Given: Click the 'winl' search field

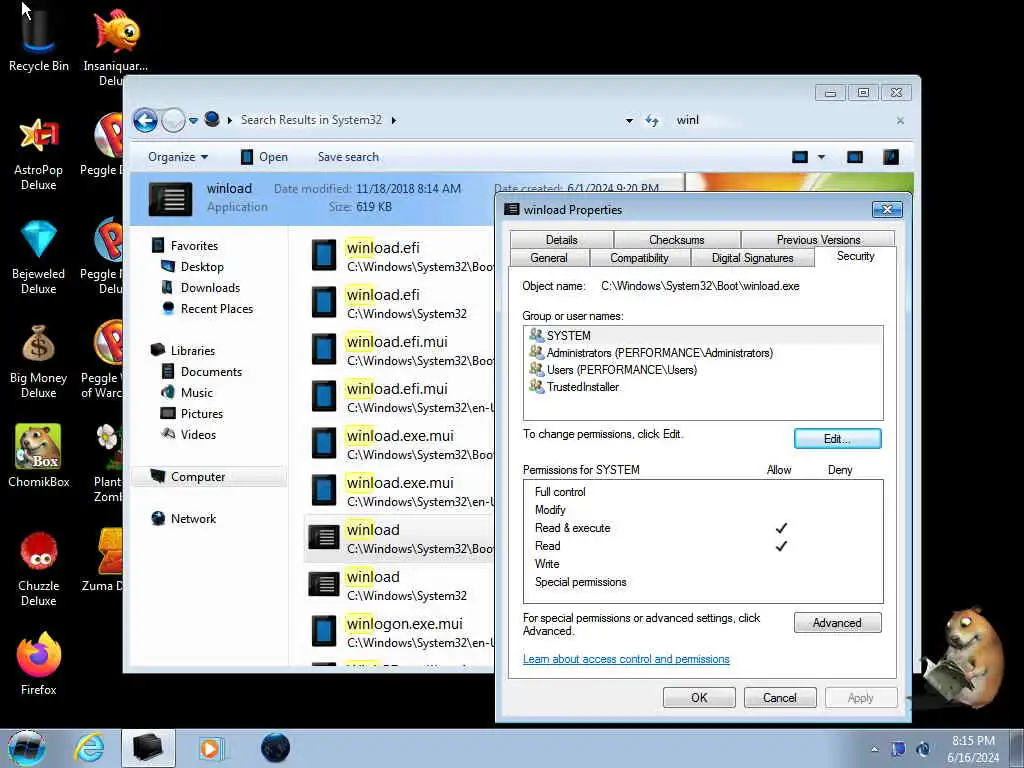Looking at the screenshot, I should [780, 120].
